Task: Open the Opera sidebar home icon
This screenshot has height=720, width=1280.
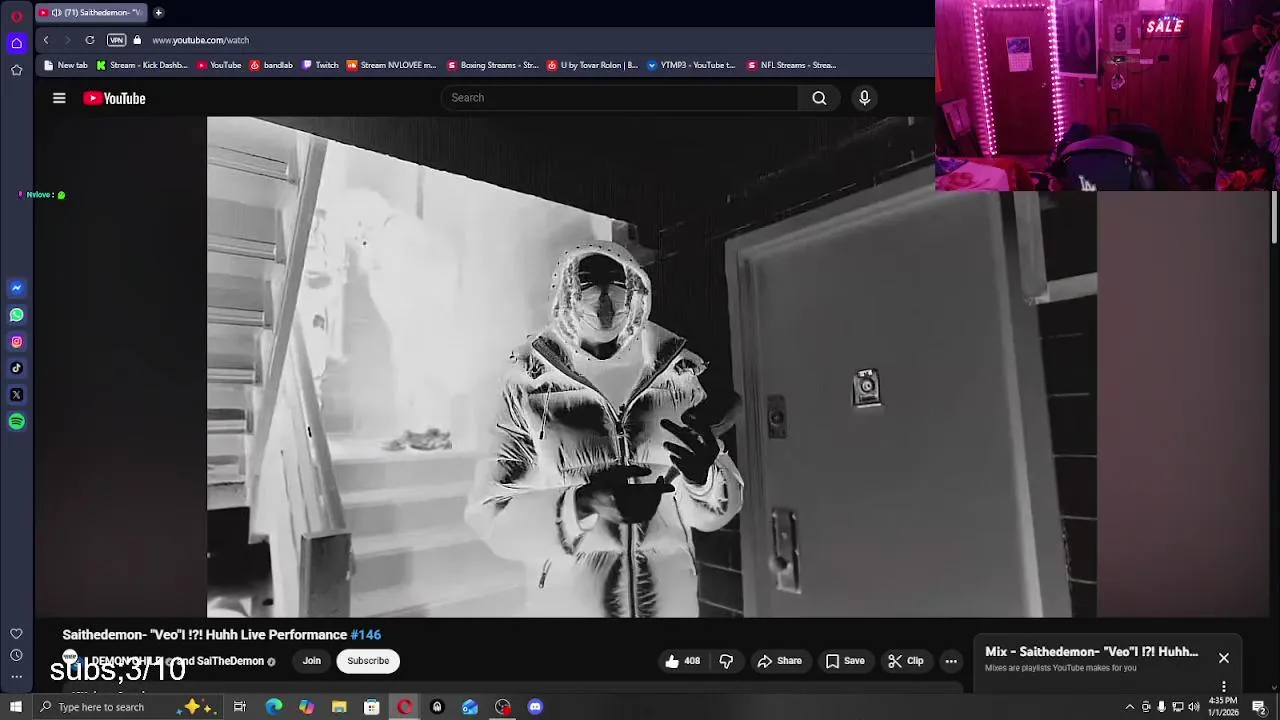Action: click(x=16, y=43)
